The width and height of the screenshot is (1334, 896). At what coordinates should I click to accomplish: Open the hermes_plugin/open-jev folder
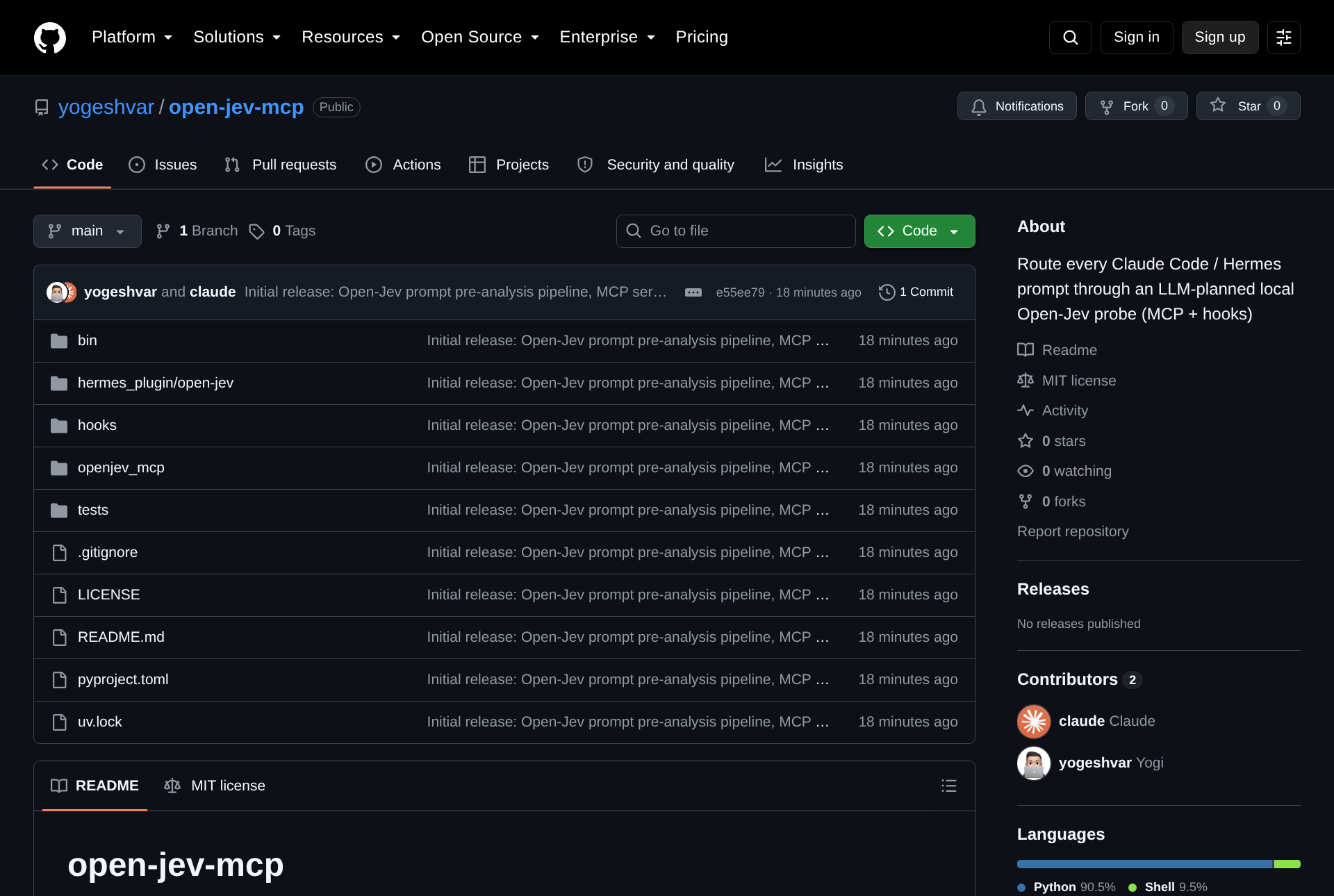point(156,383)
